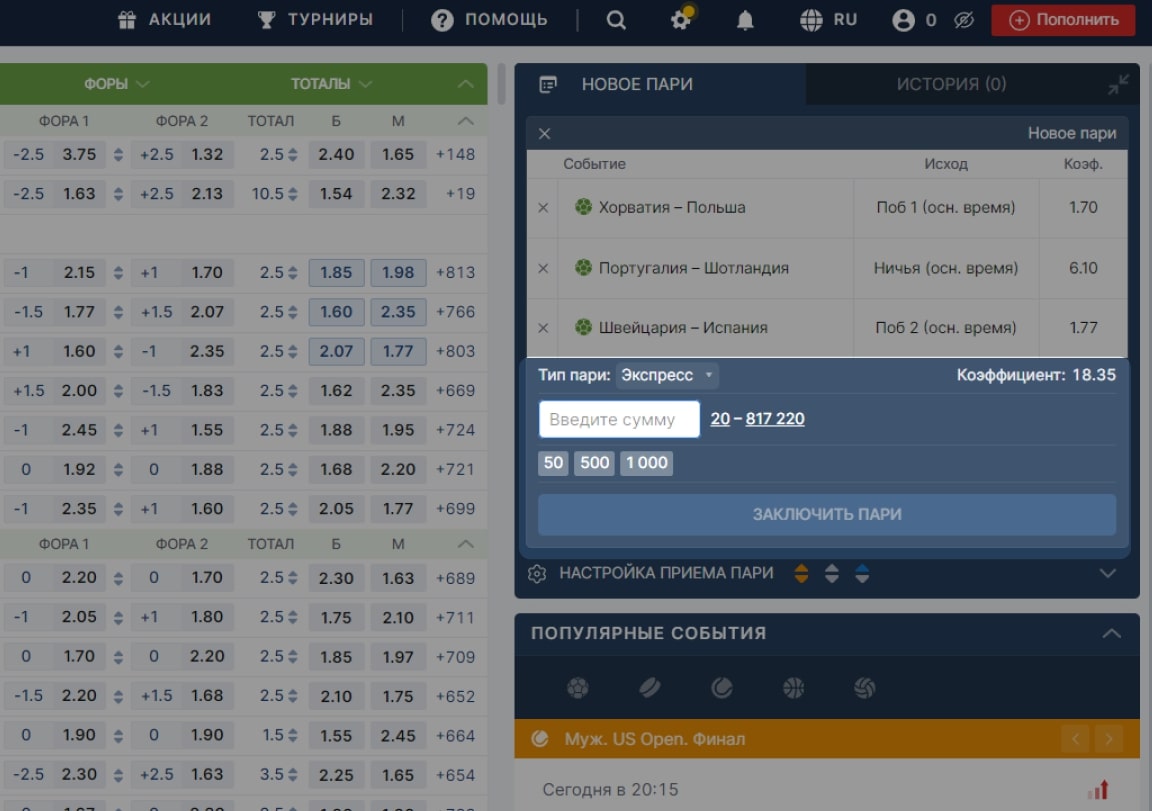This screenshot has width=1152, height=811.
Task: Open the Тип пари Экспресс dropdown
Action: click(667, 375)
